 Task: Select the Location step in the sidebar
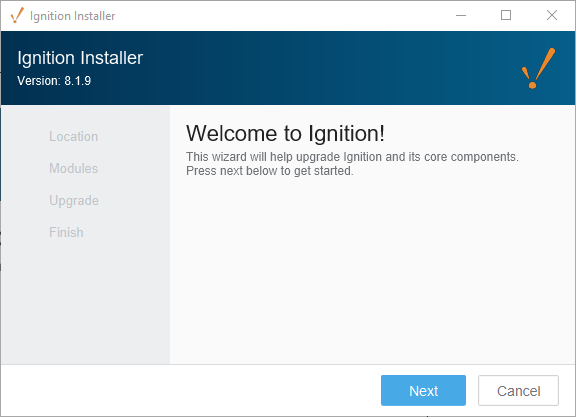(73, 136)
